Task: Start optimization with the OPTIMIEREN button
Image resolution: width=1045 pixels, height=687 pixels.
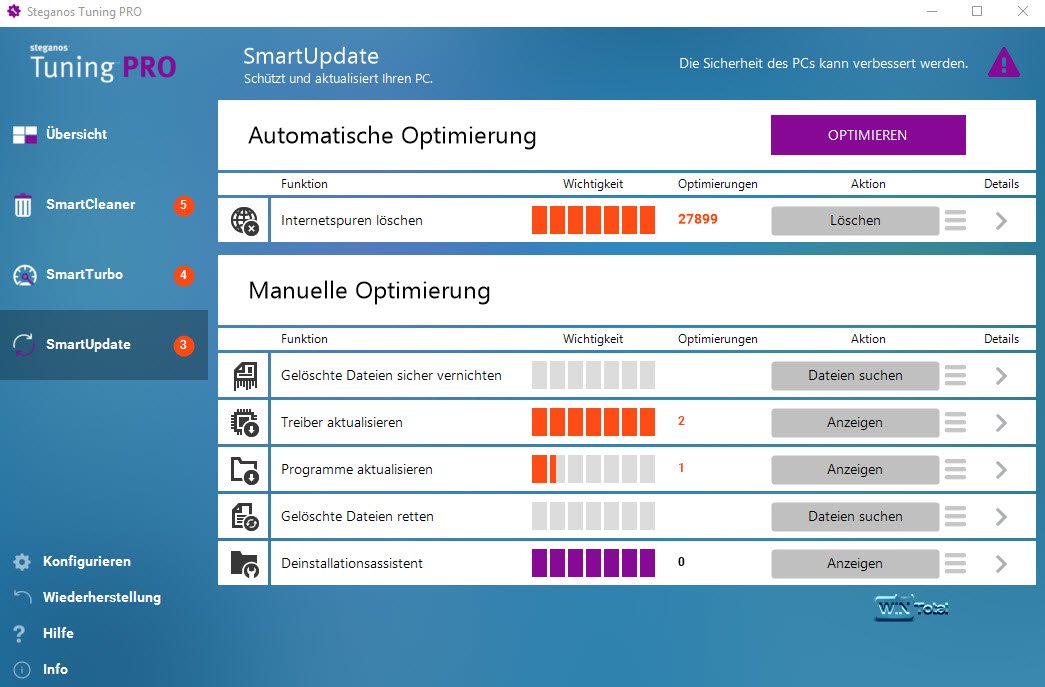Action: 868,135
